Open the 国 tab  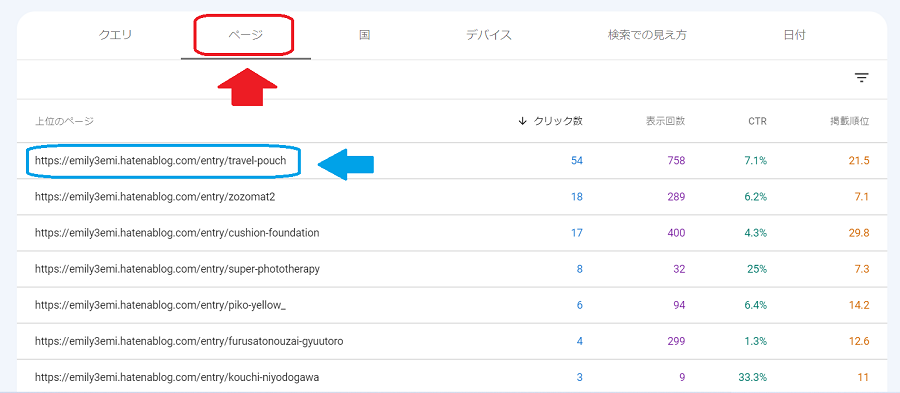pos(364,35)
